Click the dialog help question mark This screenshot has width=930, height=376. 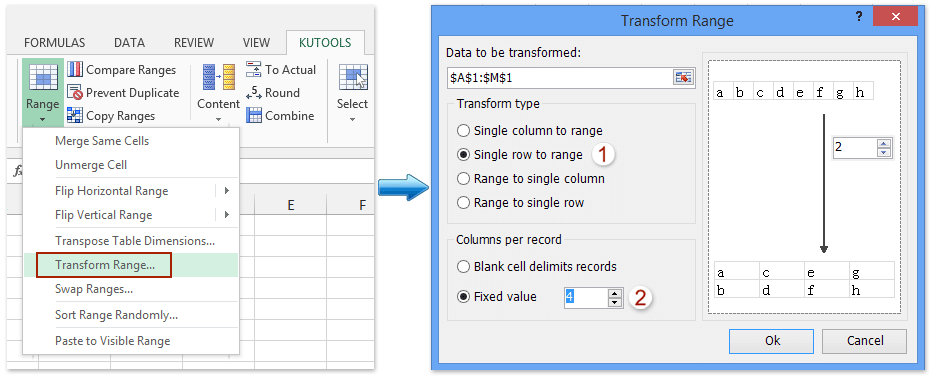click(x=858, y=17)
